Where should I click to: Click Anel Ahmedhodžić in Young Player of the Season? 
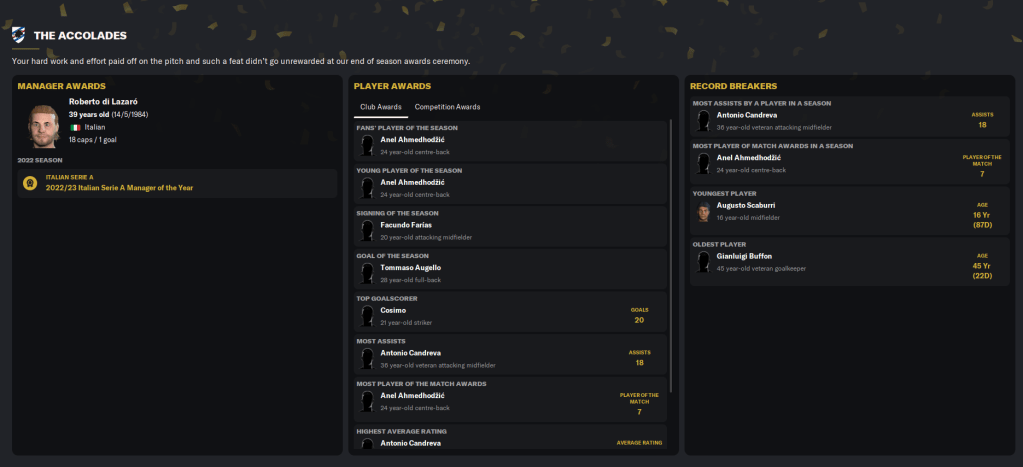pyautogui.click(x=415, y=182)
